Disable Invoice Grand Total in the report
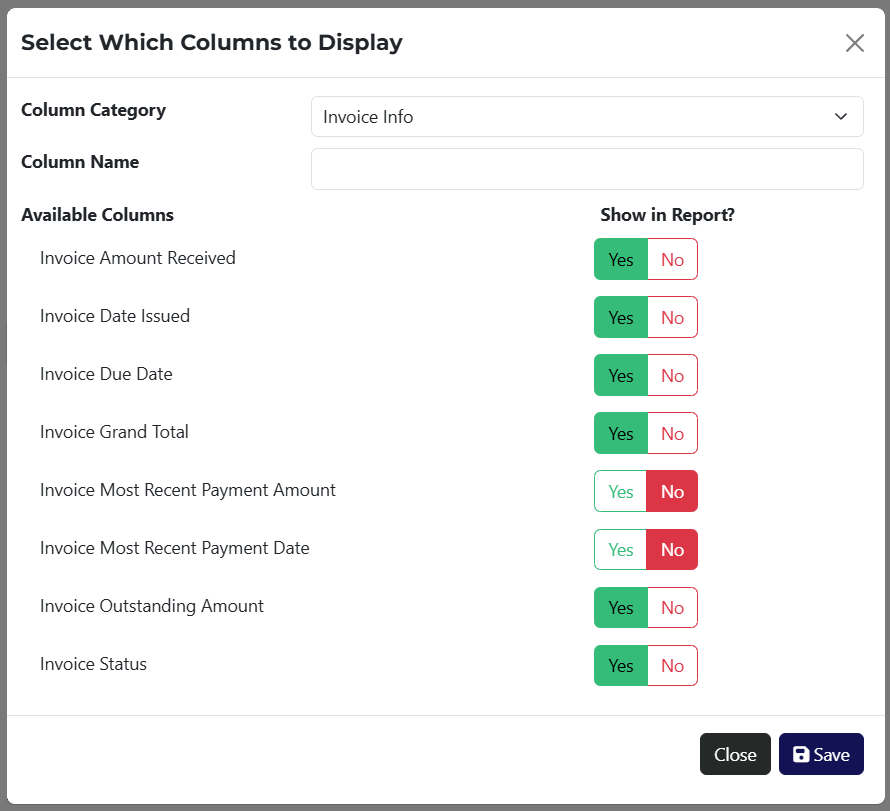The image size is (890, 811). point(672,434)
